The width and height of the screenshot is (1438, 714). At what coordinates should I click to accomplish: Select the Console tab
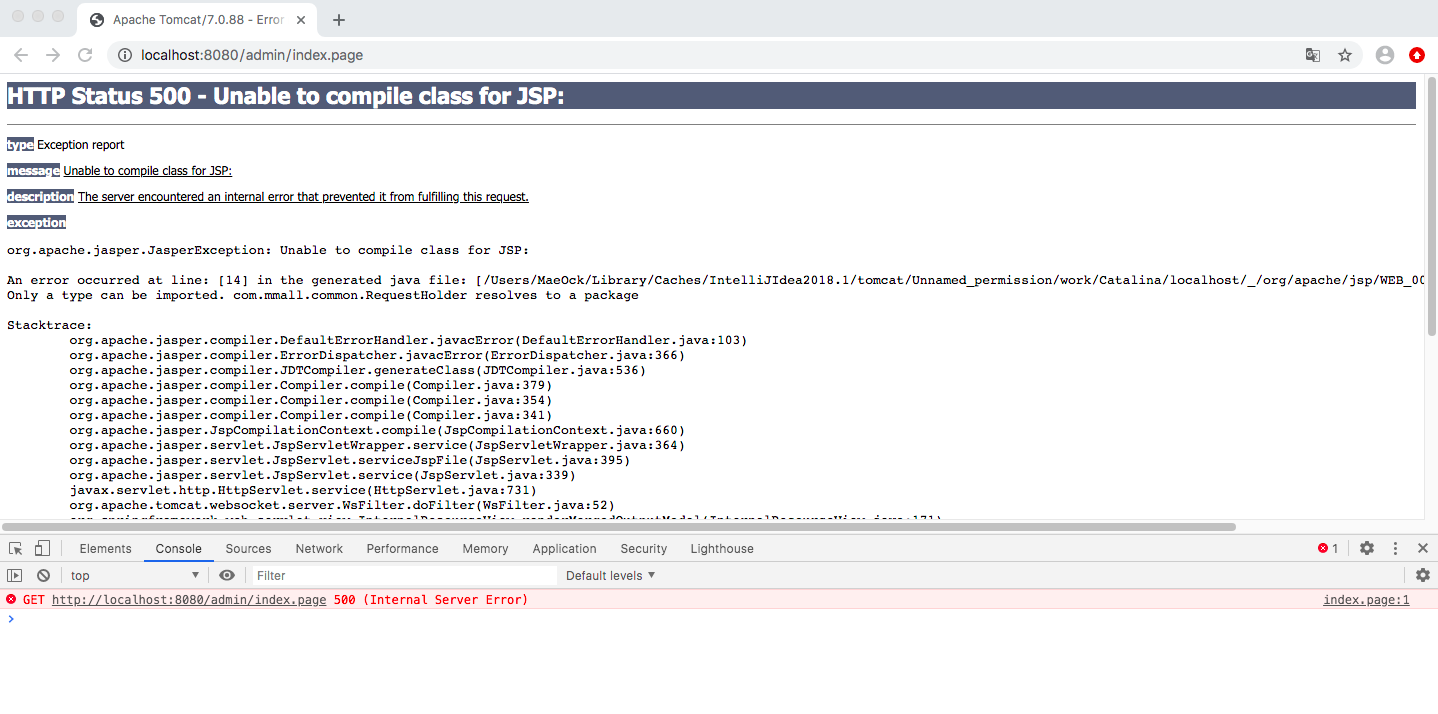[178, 548]
